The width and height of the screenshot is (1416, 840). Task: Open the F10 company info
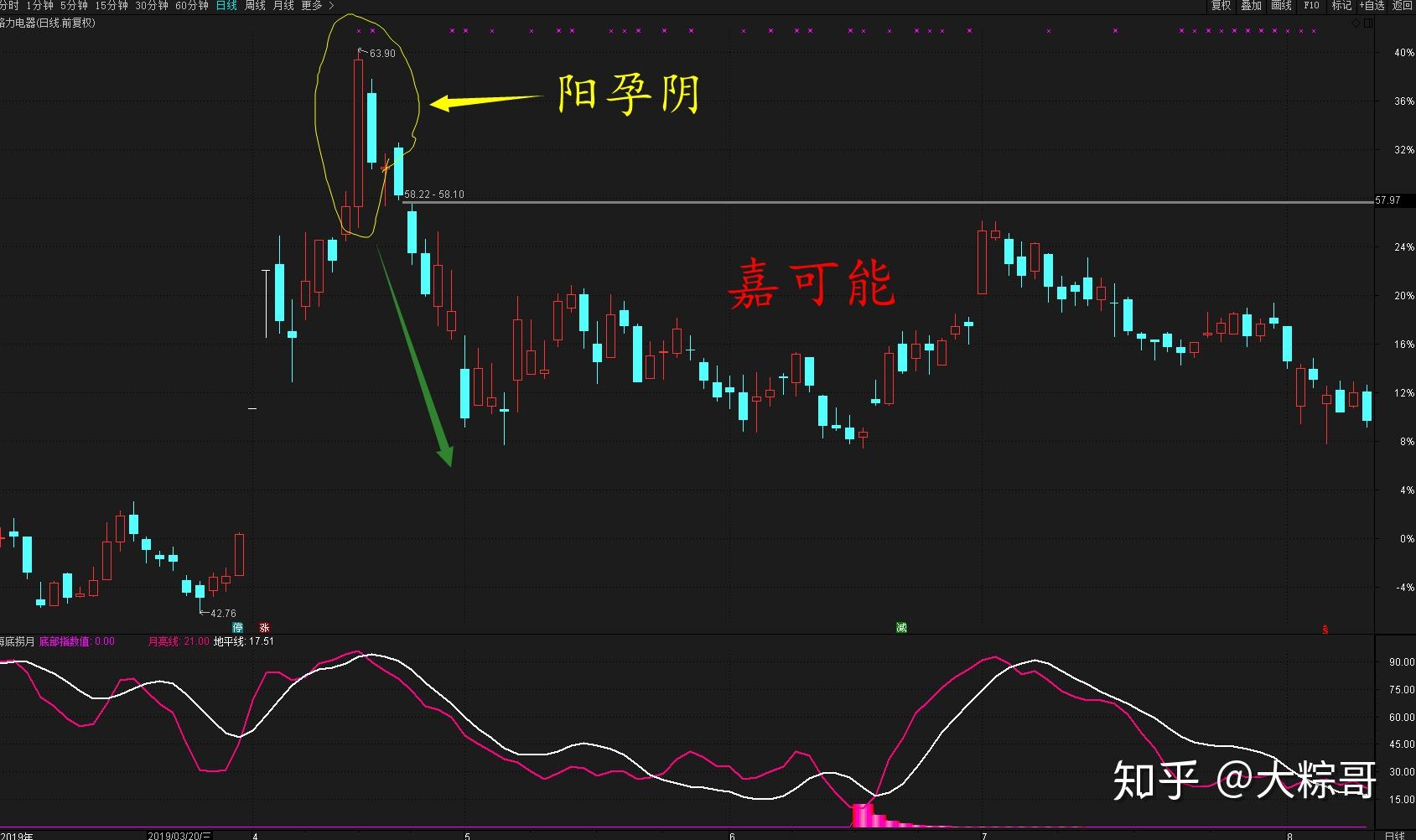tap(1311, 6)
